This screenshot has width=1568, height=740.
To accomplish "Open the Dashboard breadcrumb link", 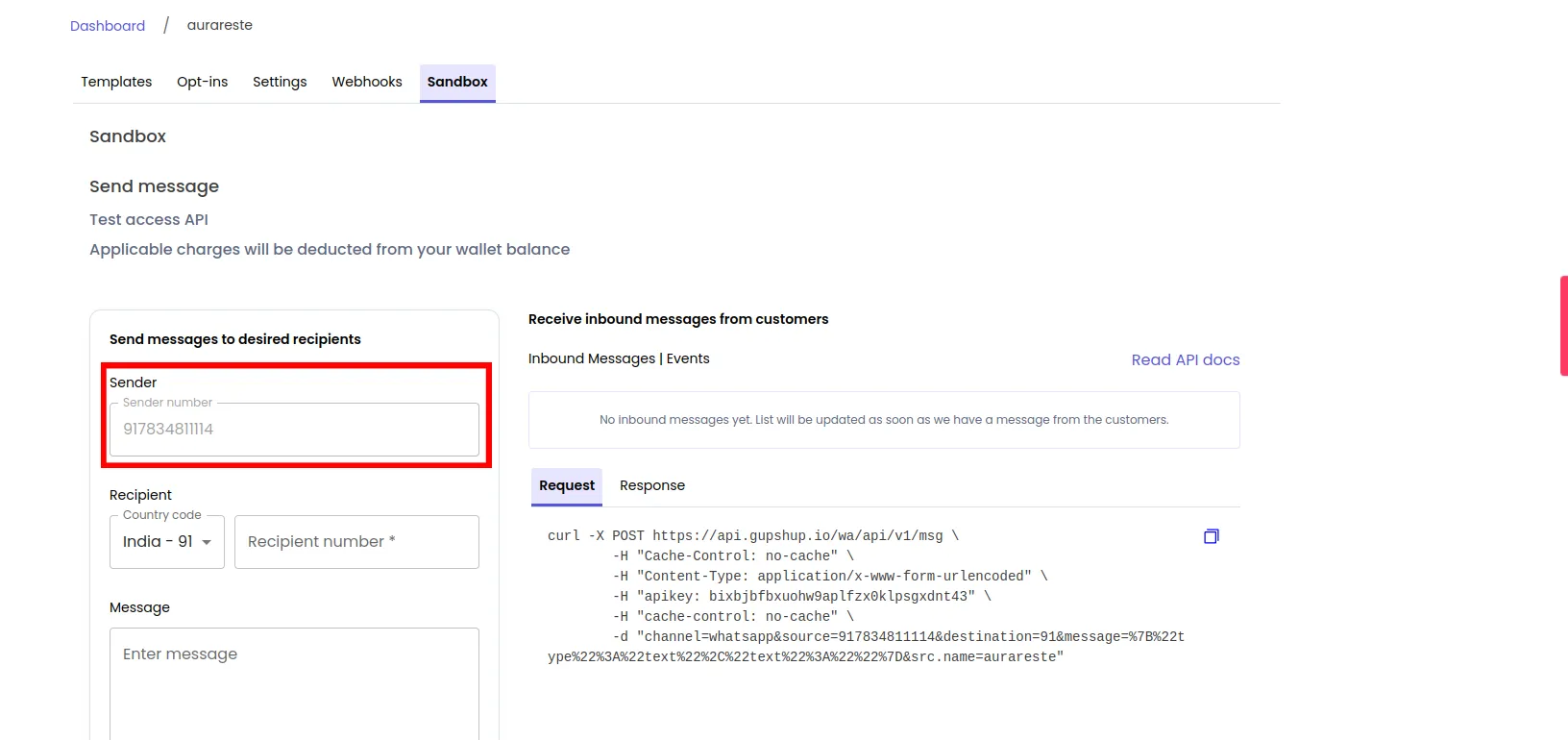I will 108,26.
